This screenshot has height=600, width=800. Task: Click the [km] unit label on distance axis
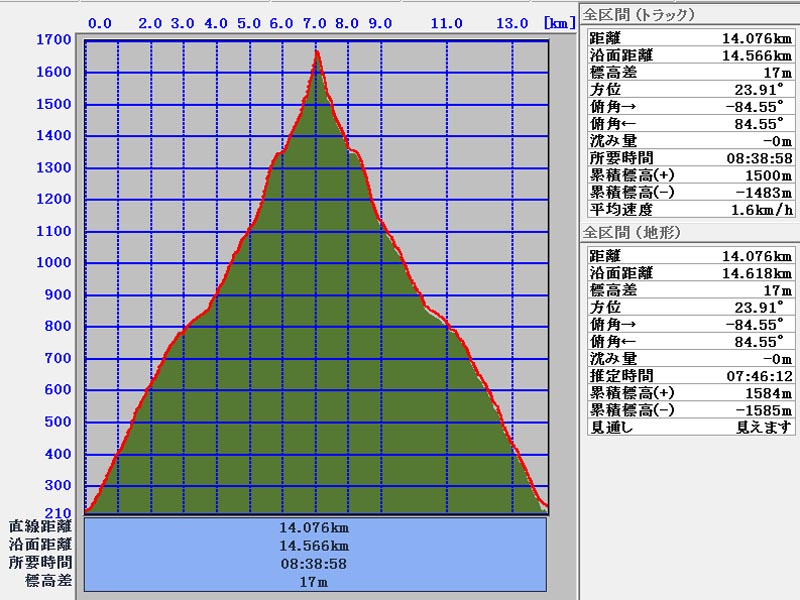tap(557, 22)
